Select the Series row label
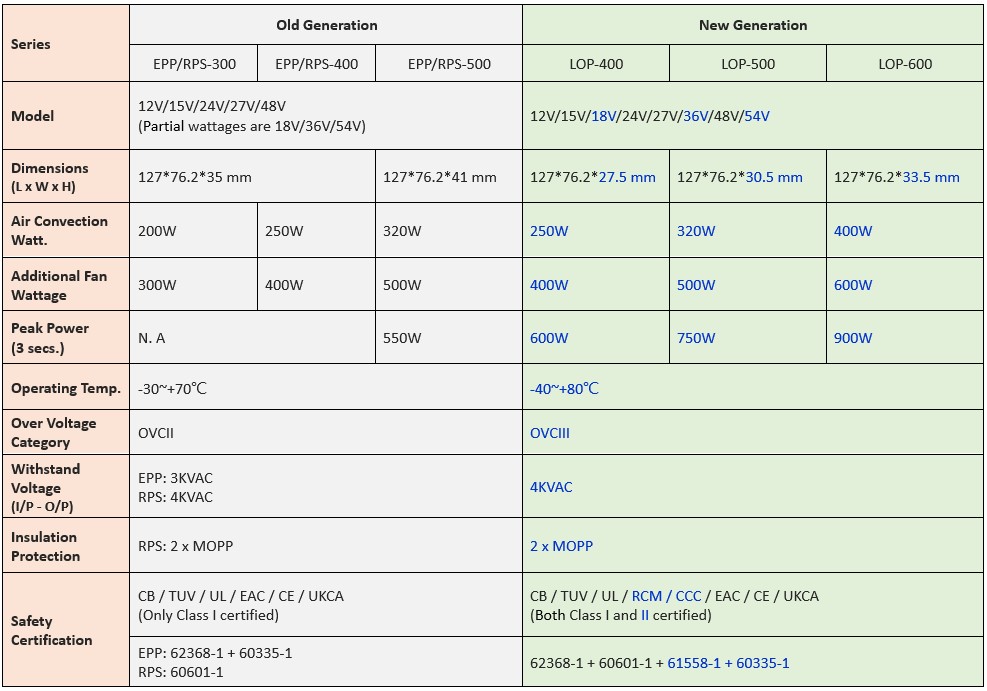 pos(31,44)
